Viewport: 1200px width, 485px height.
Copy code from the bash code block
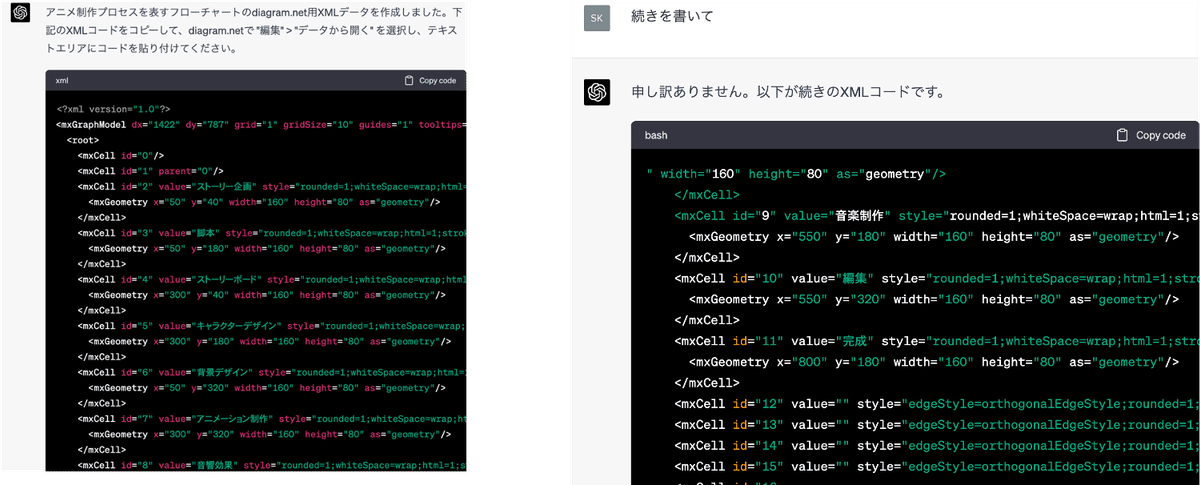click(x=1150, y=135)
